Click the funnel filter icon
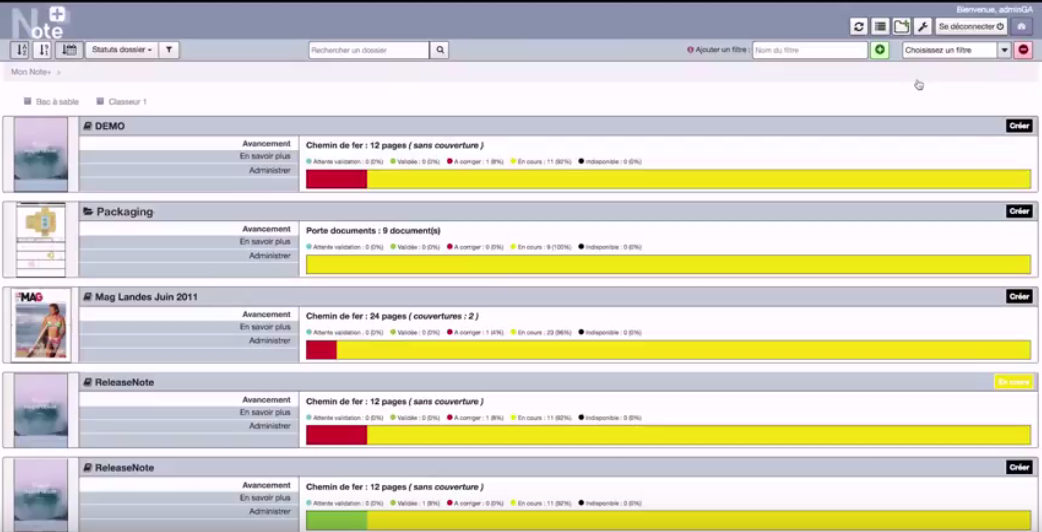The height and width of the screenshot is (532, 1042). 169,50
